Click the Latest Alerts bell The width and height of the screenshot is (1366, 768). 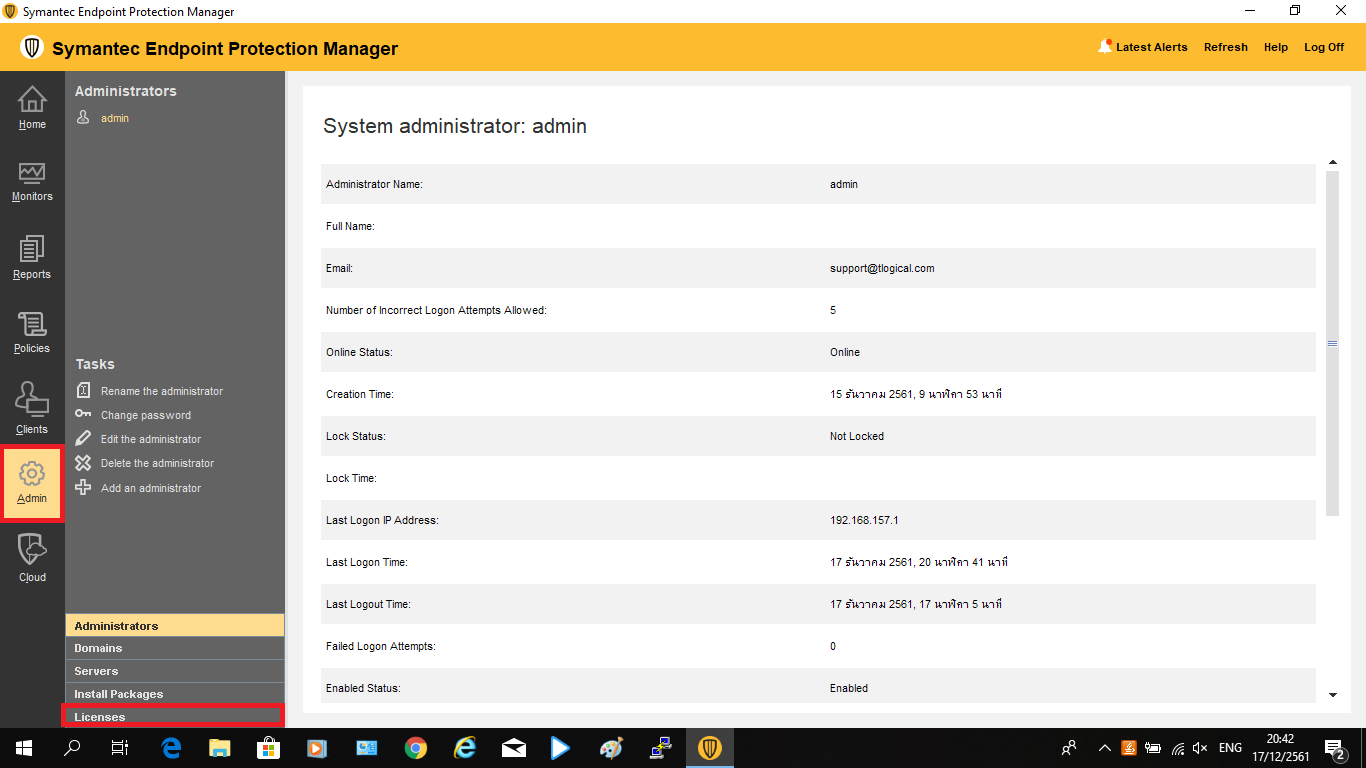1105,47
